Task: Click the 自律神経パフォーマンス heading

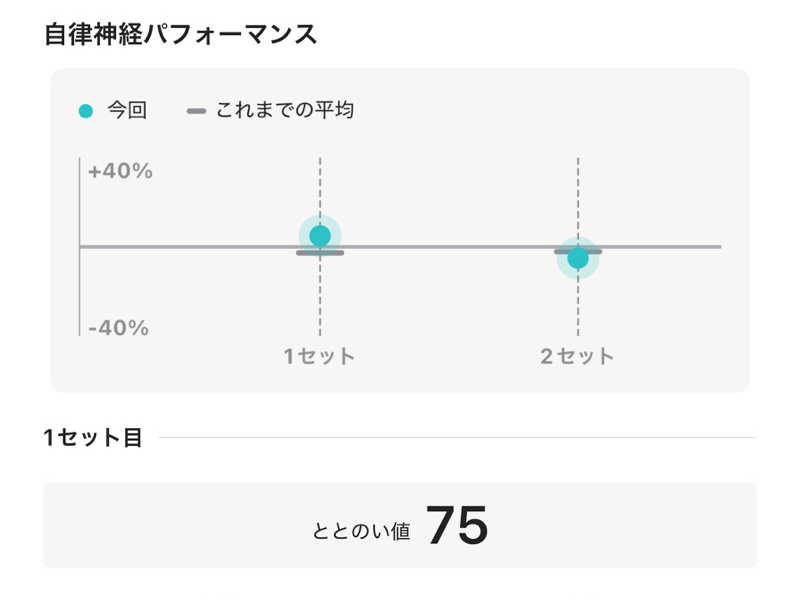Action: click(180, 34)
